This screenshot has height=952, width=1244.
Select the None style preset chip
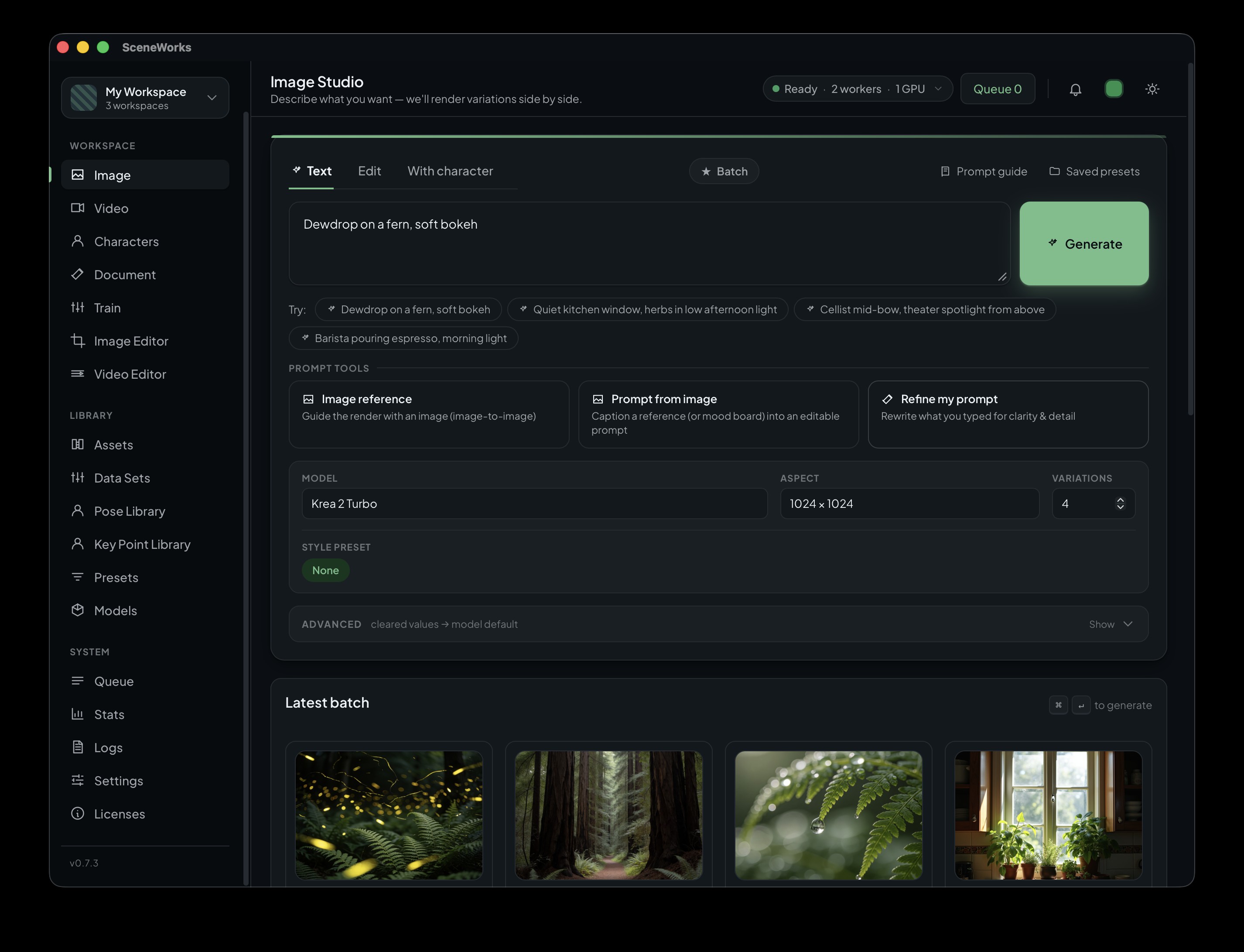(326, 570)
